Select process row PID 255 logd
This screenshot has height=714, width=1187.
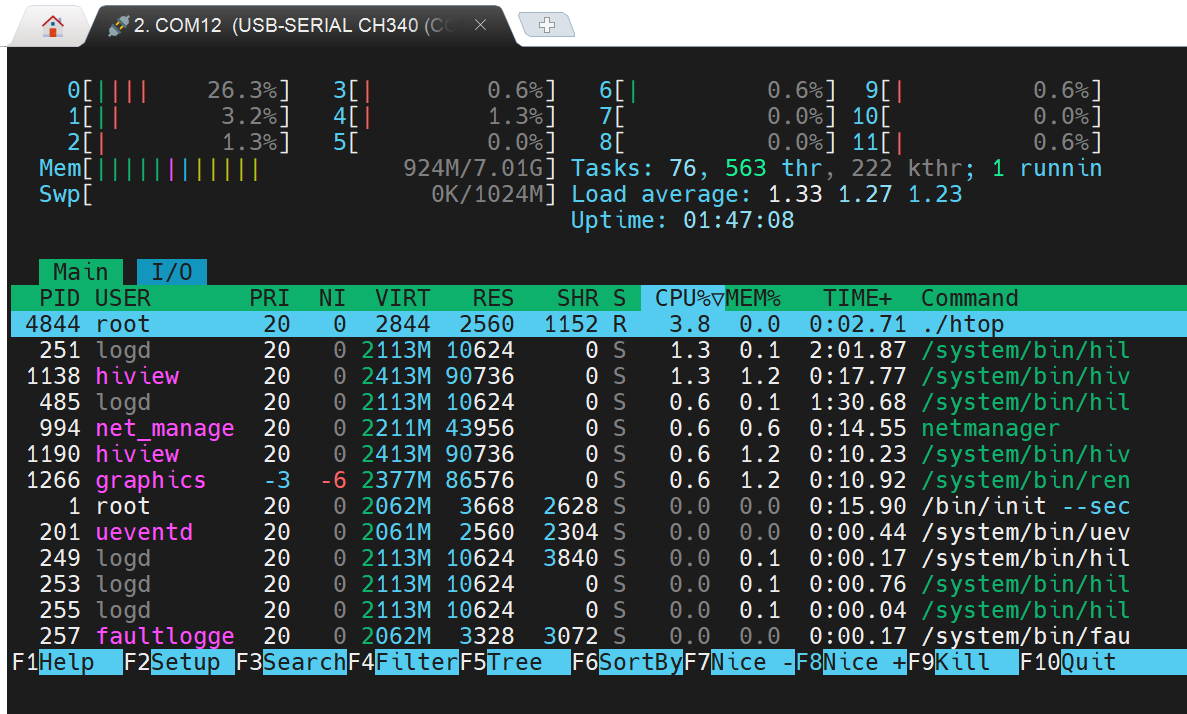[x=599, y=610]
